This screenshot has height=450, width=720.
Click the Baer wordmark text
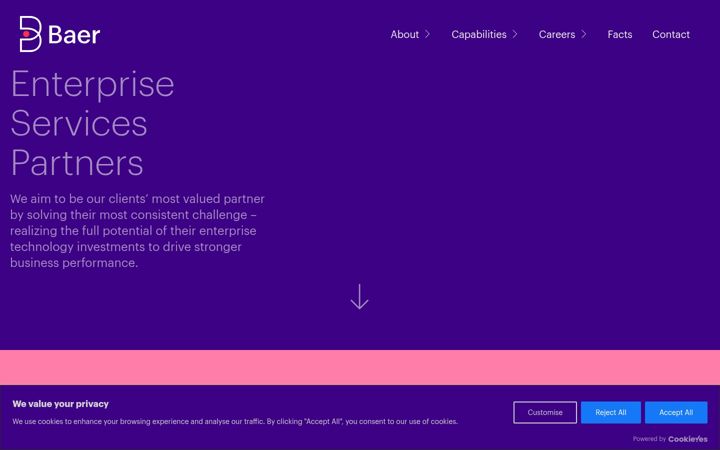pos(74,35)
